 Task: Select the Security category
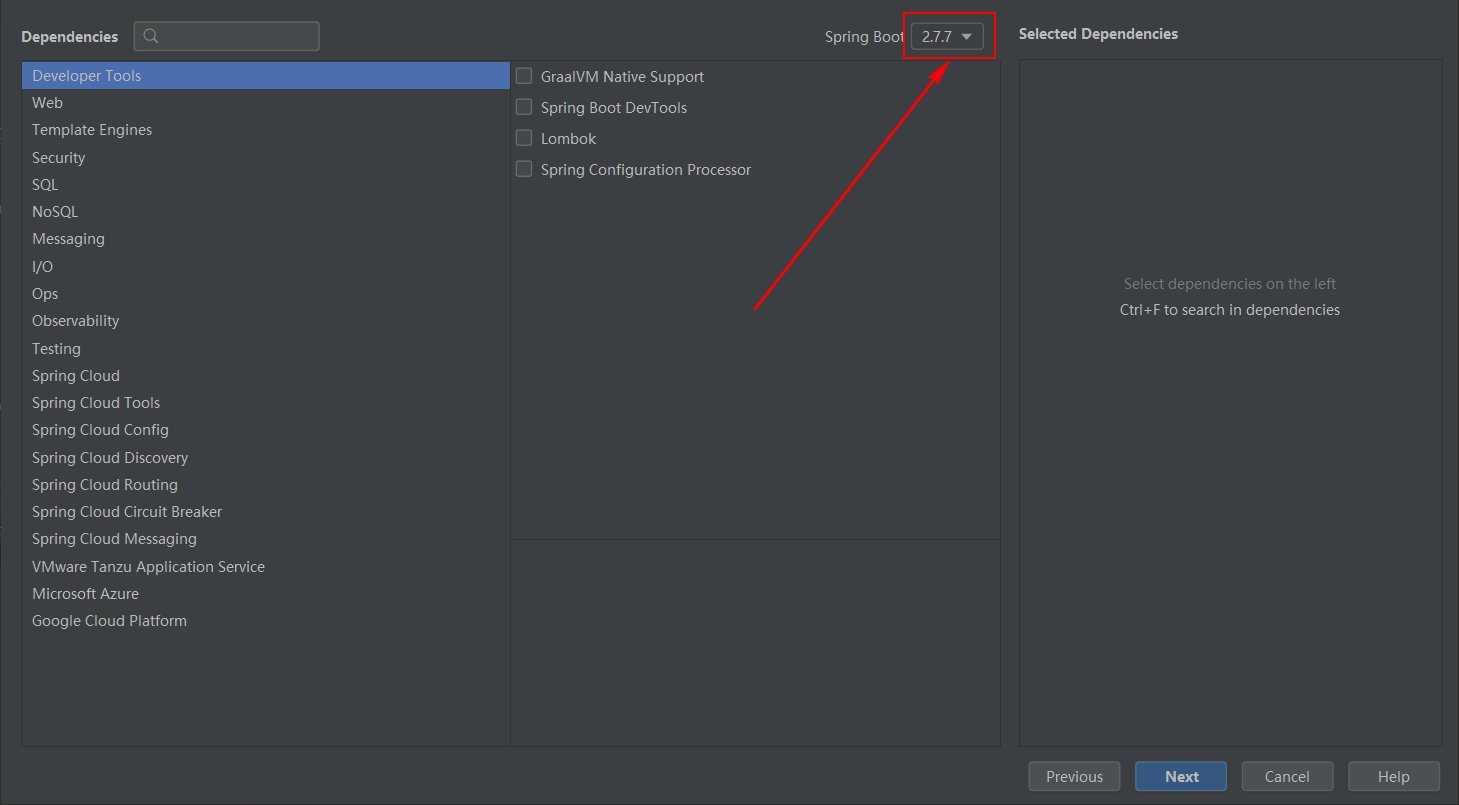pos(266,158)
